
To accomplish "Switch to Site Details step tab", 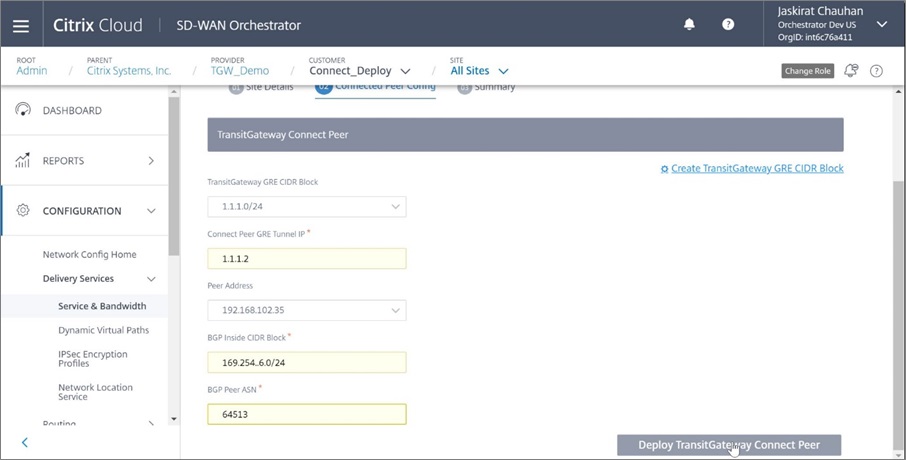I will 261,87.
